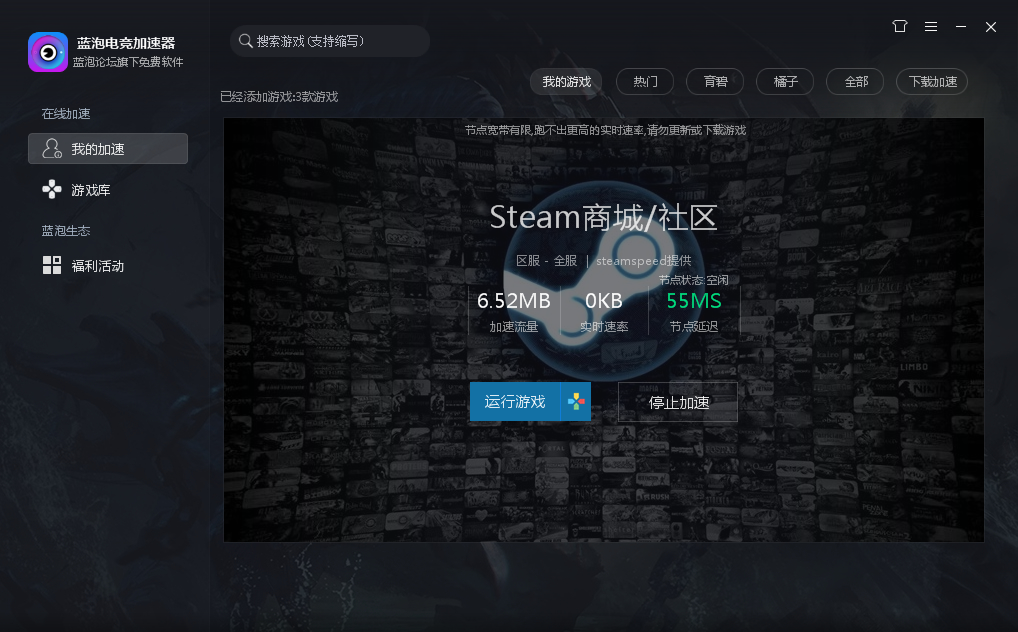Click the 区服 - 全服 text
This screenshot has width=1018, height=632.
(546, 260)
